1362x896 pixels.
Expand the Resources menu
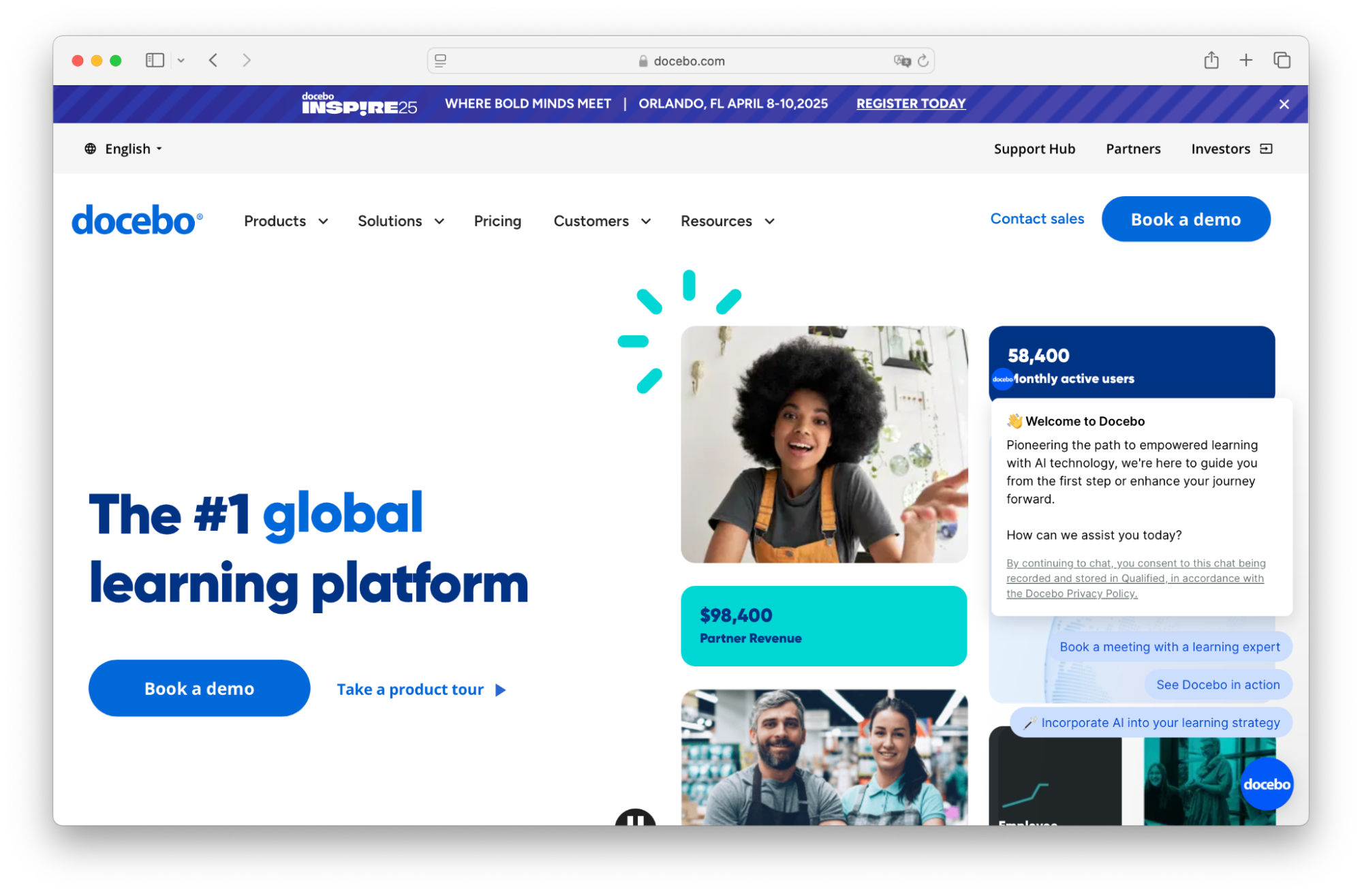point(728,221)
